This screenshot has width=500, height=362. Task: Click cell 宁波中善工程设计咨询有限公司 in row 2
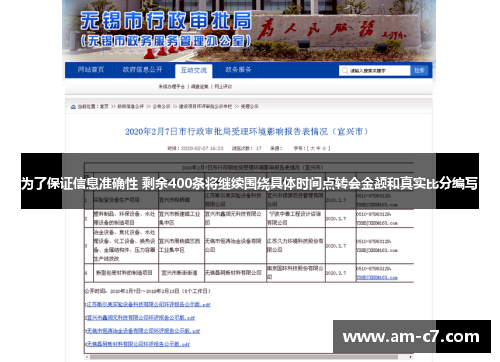pyautogui.click(x=295, y=218)
